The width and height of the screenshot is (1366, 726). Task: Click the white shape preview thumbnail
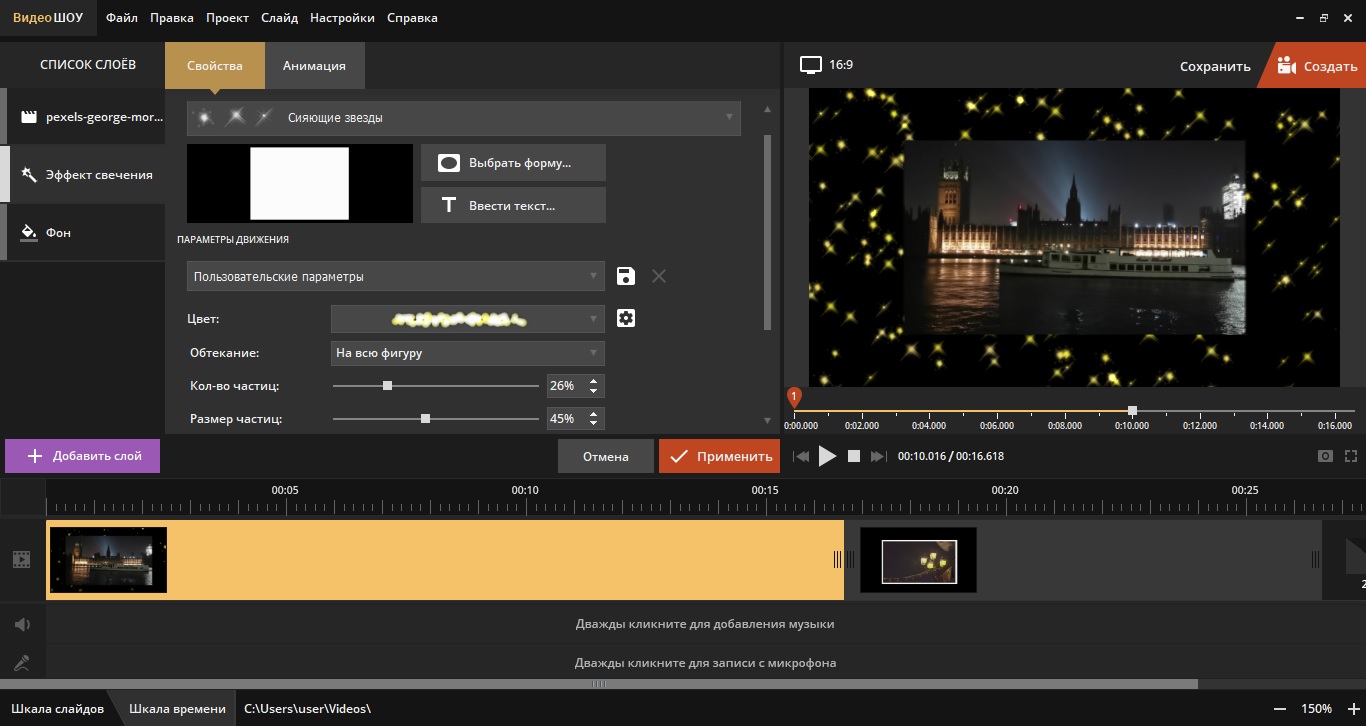click(299, 183)
